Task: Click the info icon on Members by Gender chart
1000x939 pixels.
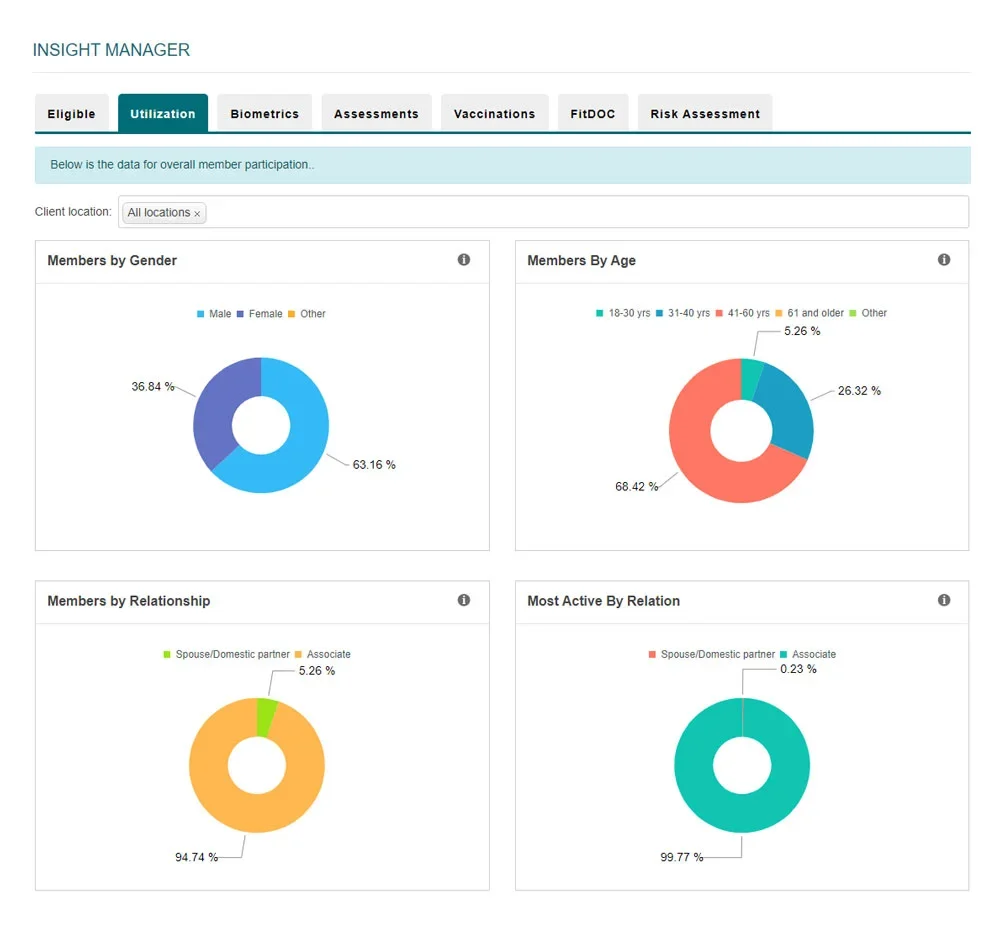Action: click(464, 259)
